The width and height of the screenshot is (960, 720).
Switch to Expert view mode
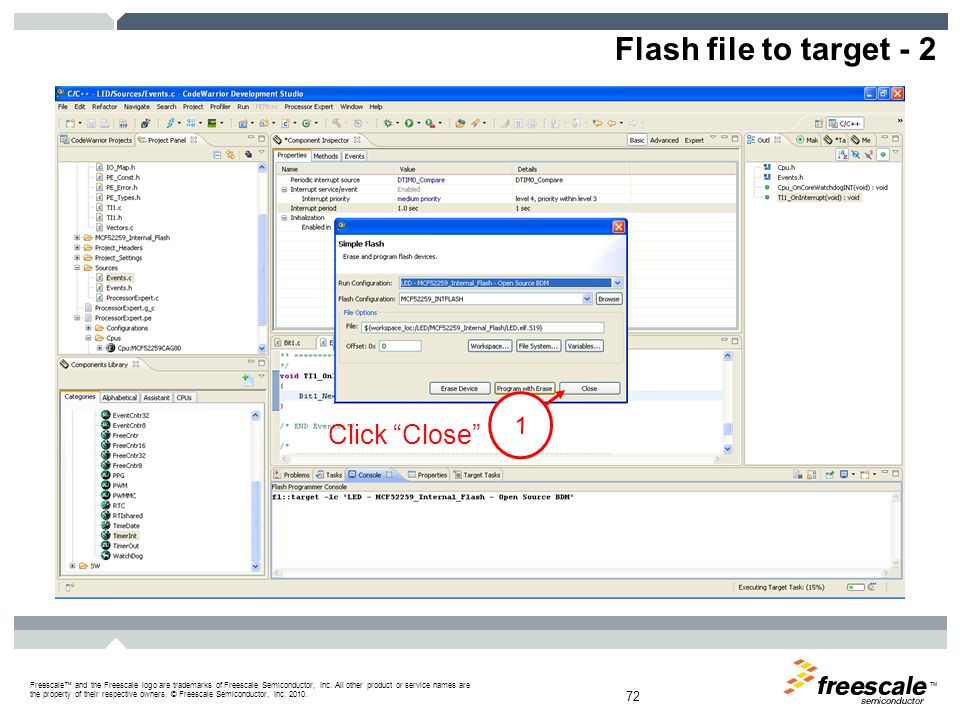pos(694,140)
